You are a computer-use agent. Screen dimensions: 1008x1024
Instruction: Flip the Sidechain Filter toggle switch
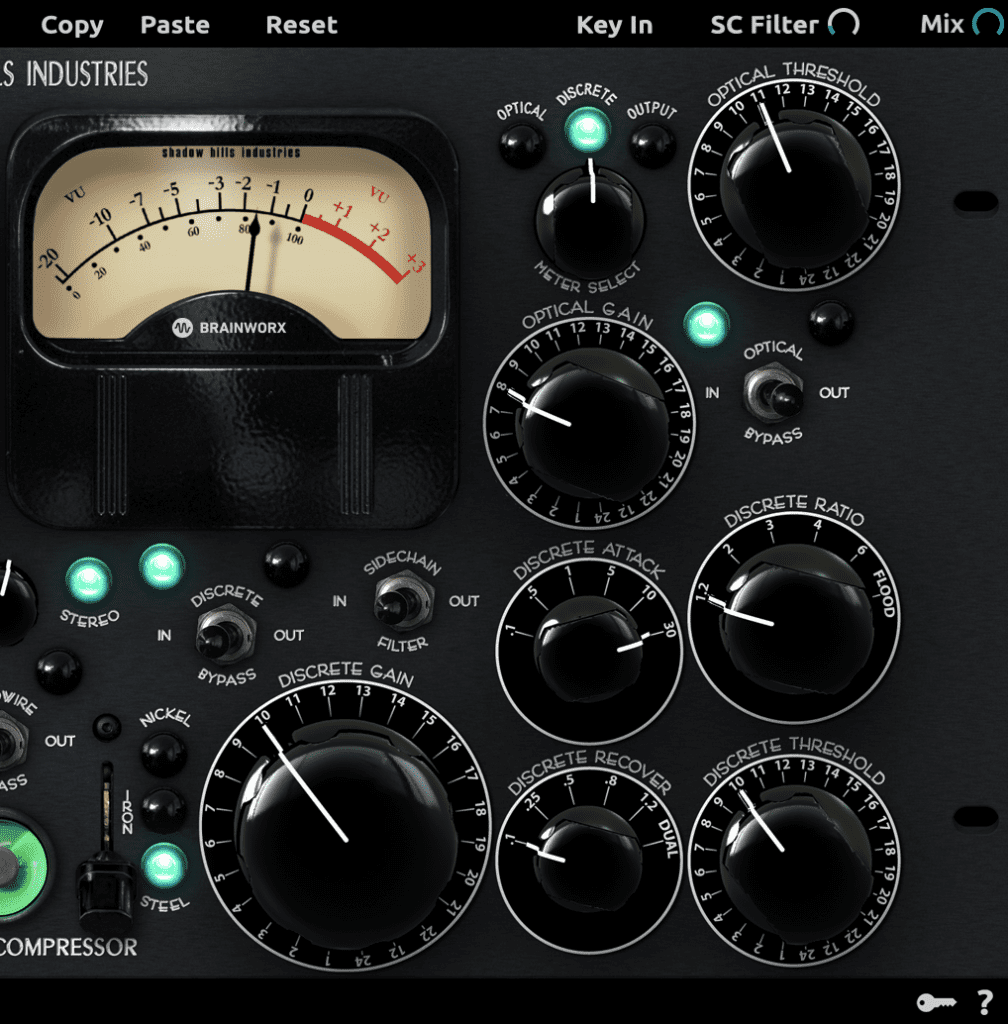tap(403, 599)
